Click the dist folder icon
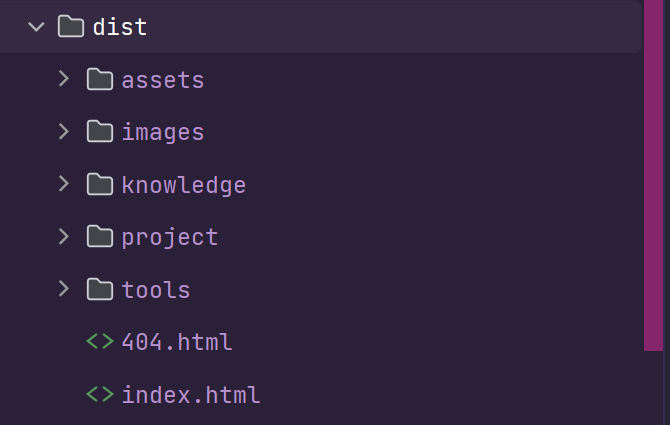This screenshot has height=425, width=670. coord(71,27)
